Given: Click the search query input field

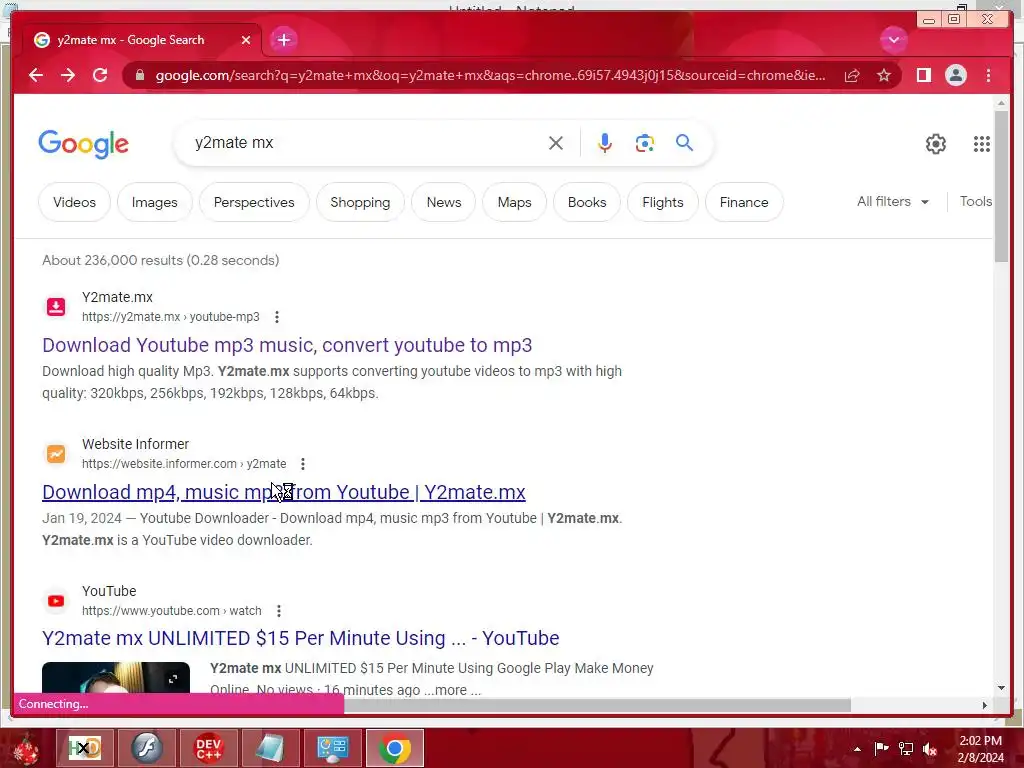Looking at the screenshot, I should [366, 143].
